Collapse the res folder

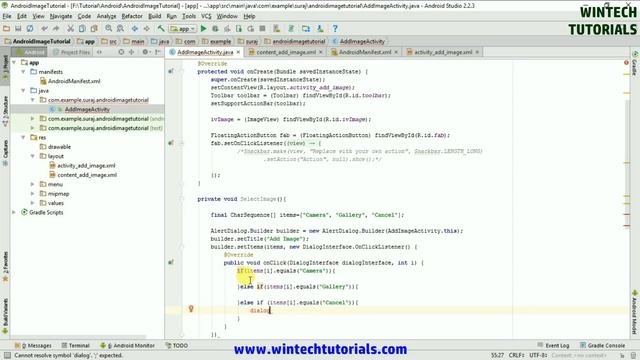(x=23, y=138)
